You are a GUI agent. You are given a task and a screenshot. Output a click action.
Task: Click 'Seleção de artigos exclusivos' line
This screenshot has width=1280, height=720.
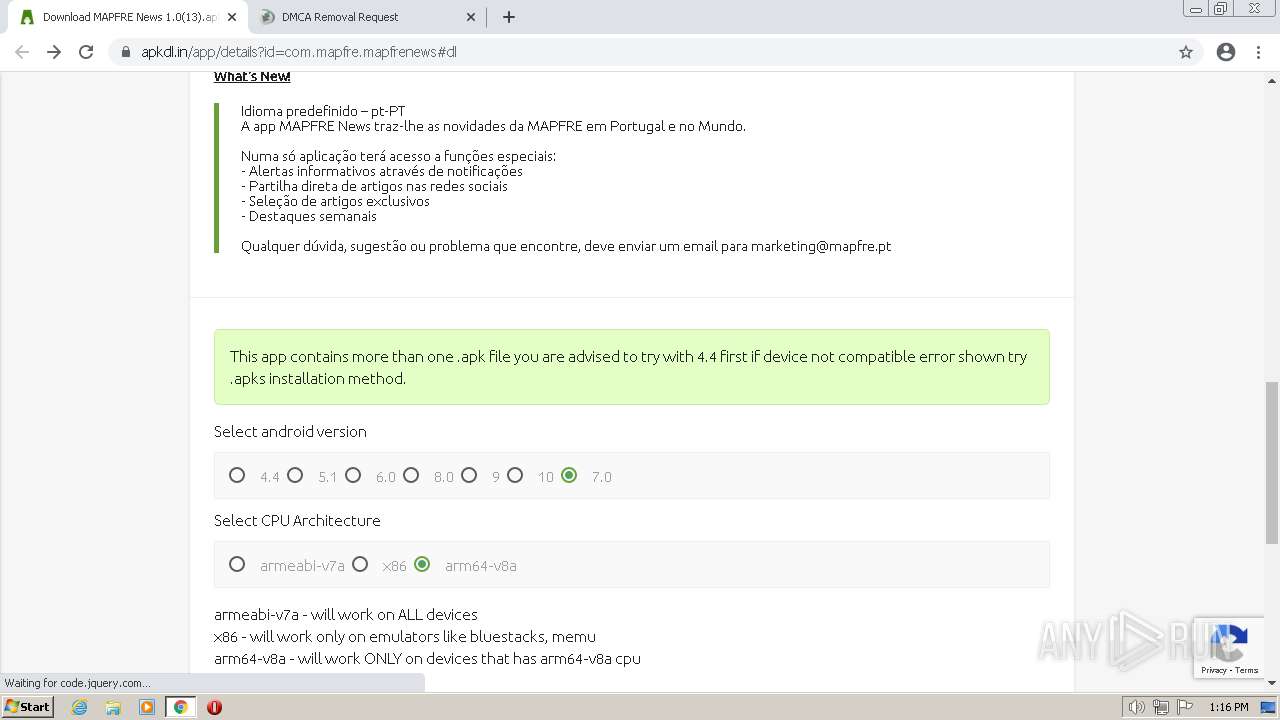[x=335, y=201]
